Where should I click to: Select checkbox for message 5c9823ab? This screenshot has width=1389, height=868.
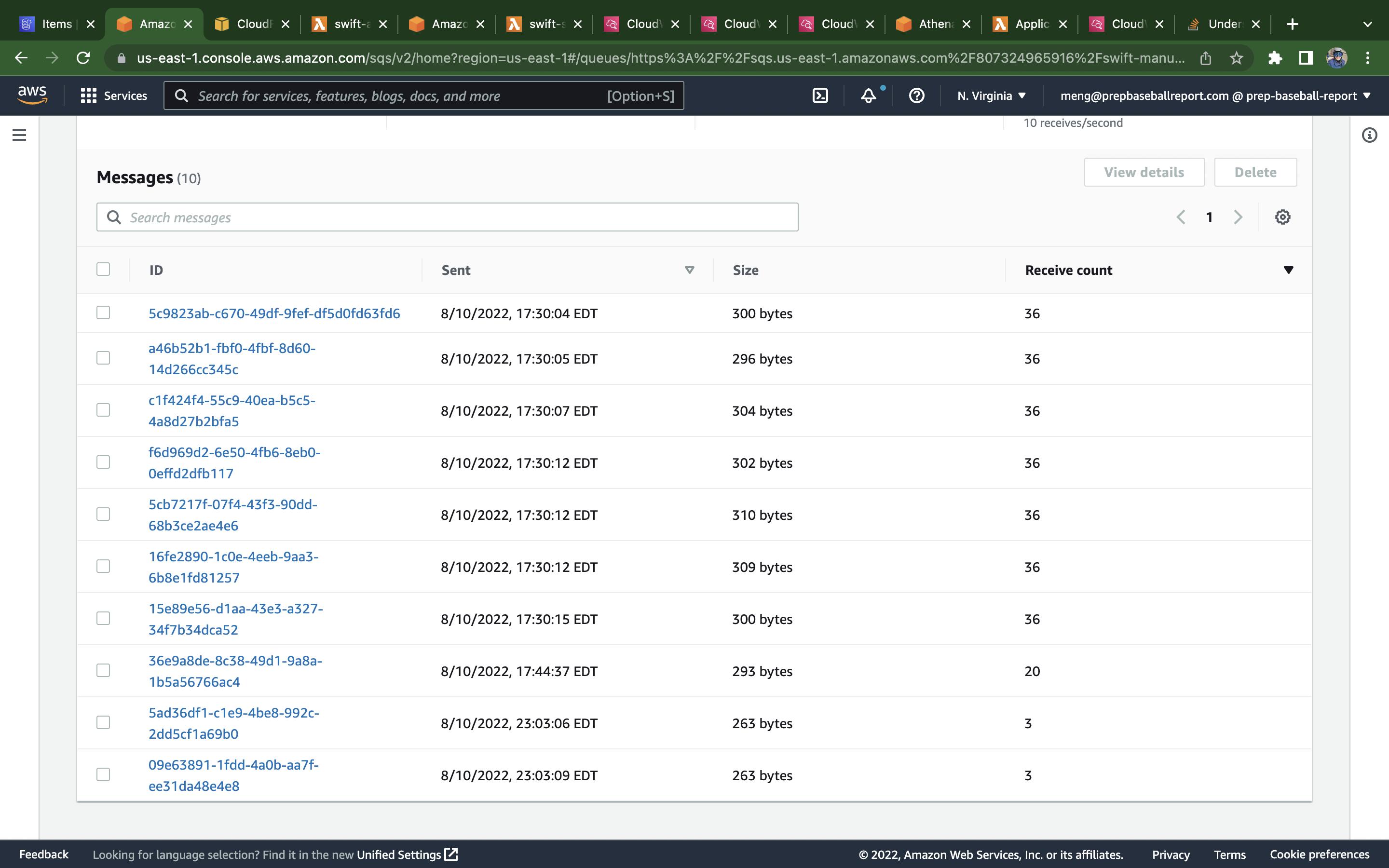pyautogui.click(x=103, y=313)
